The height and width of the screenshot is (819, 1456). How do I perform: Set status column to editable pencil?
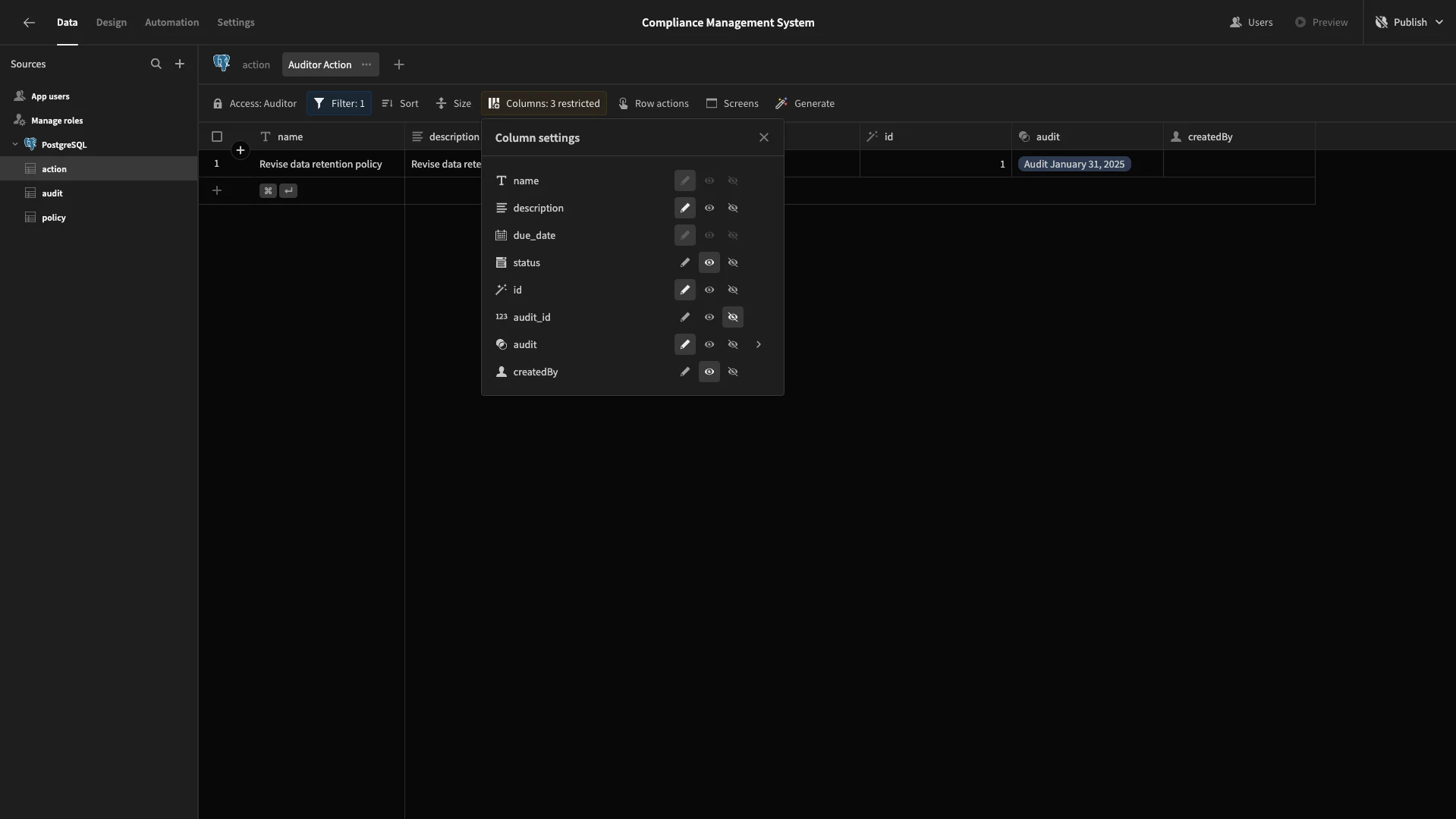[685, 262]
